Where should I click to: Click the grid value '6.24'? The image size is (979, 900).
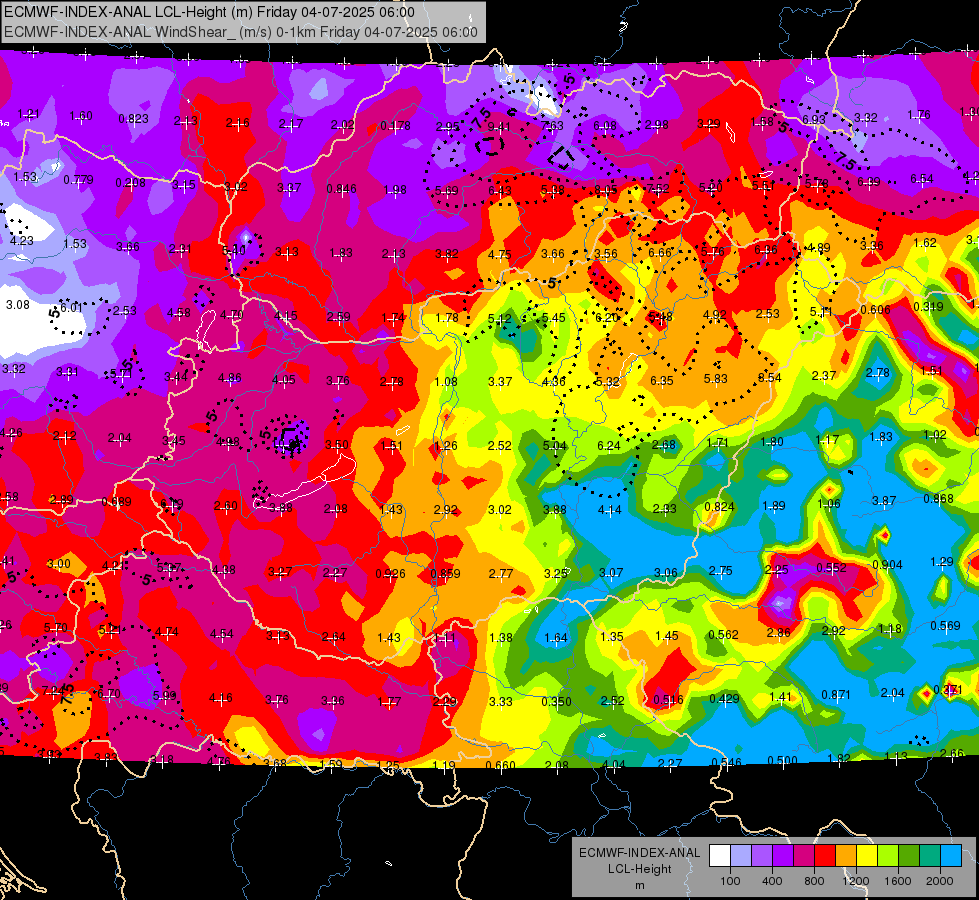tap(609, 445)
